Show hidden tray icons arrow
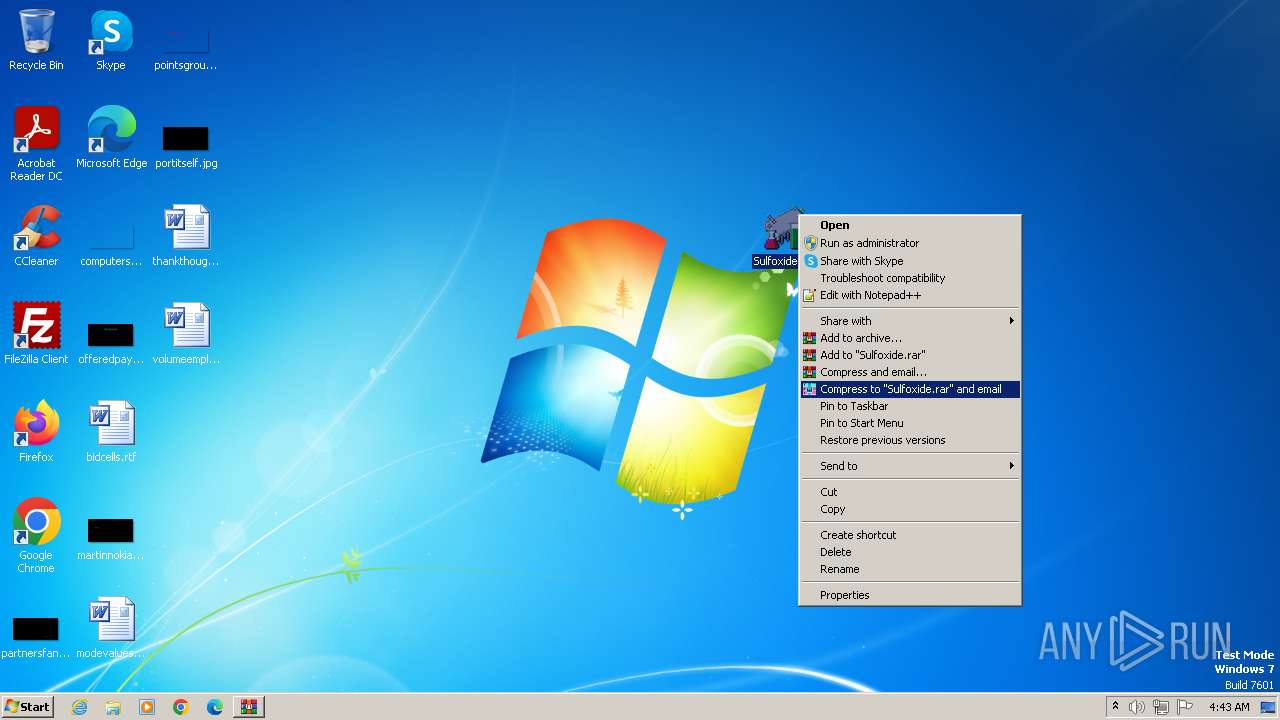1280x720 pixels. click(x=1115, y=707)
